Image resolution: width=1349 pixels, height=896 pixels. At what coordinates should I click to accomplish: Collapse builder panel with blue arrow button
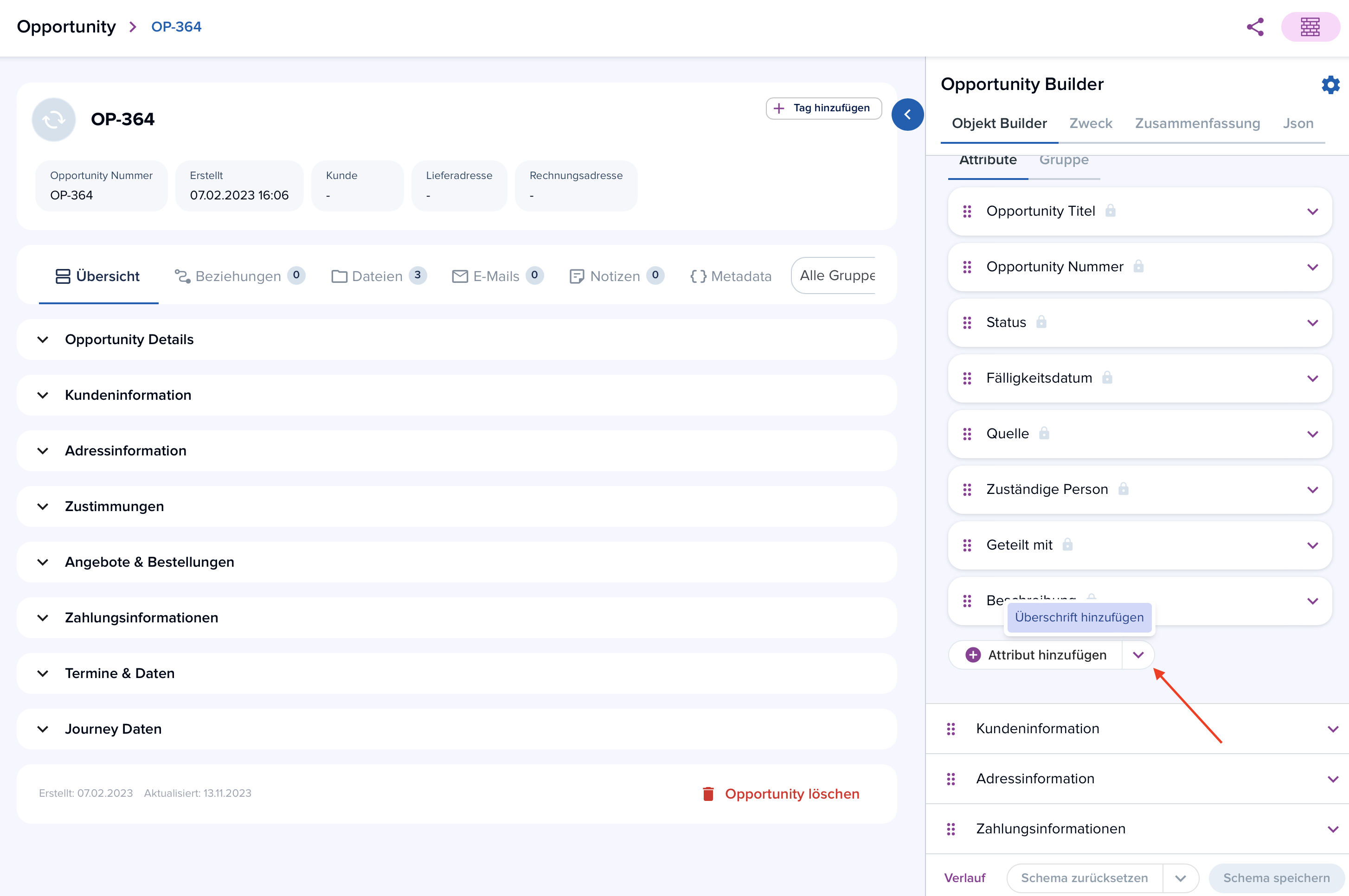click(x=907, y=114)
